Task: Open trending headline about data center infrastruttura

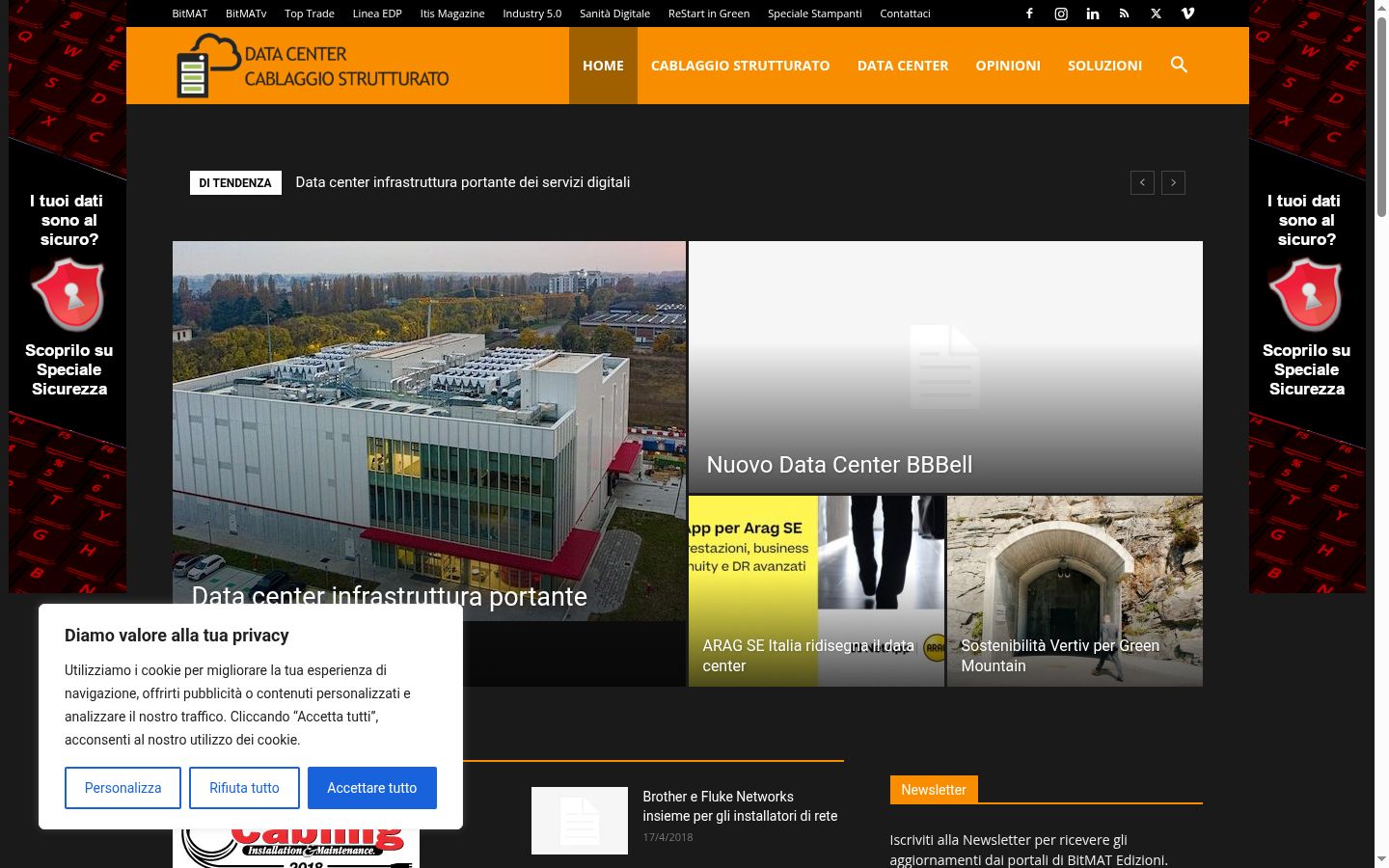Action: pyautogui.click(x=463, y=182)
